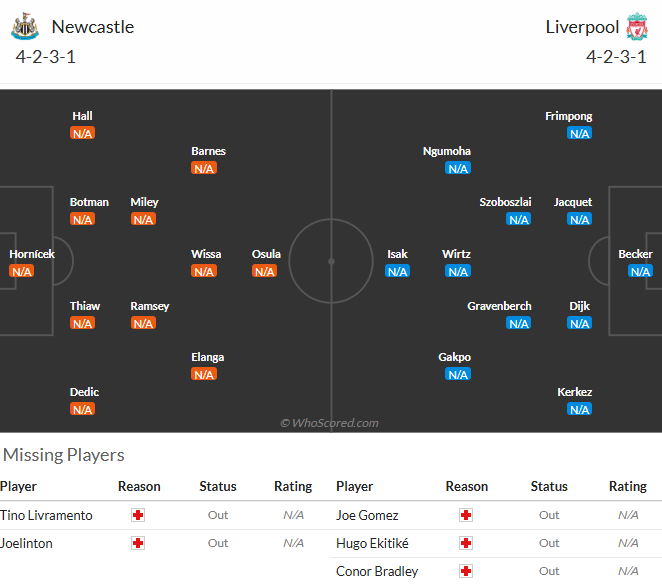662x586 pixels.
Task: Click Tino Livramento's red injury cross icon
Action: coord(138,515)
